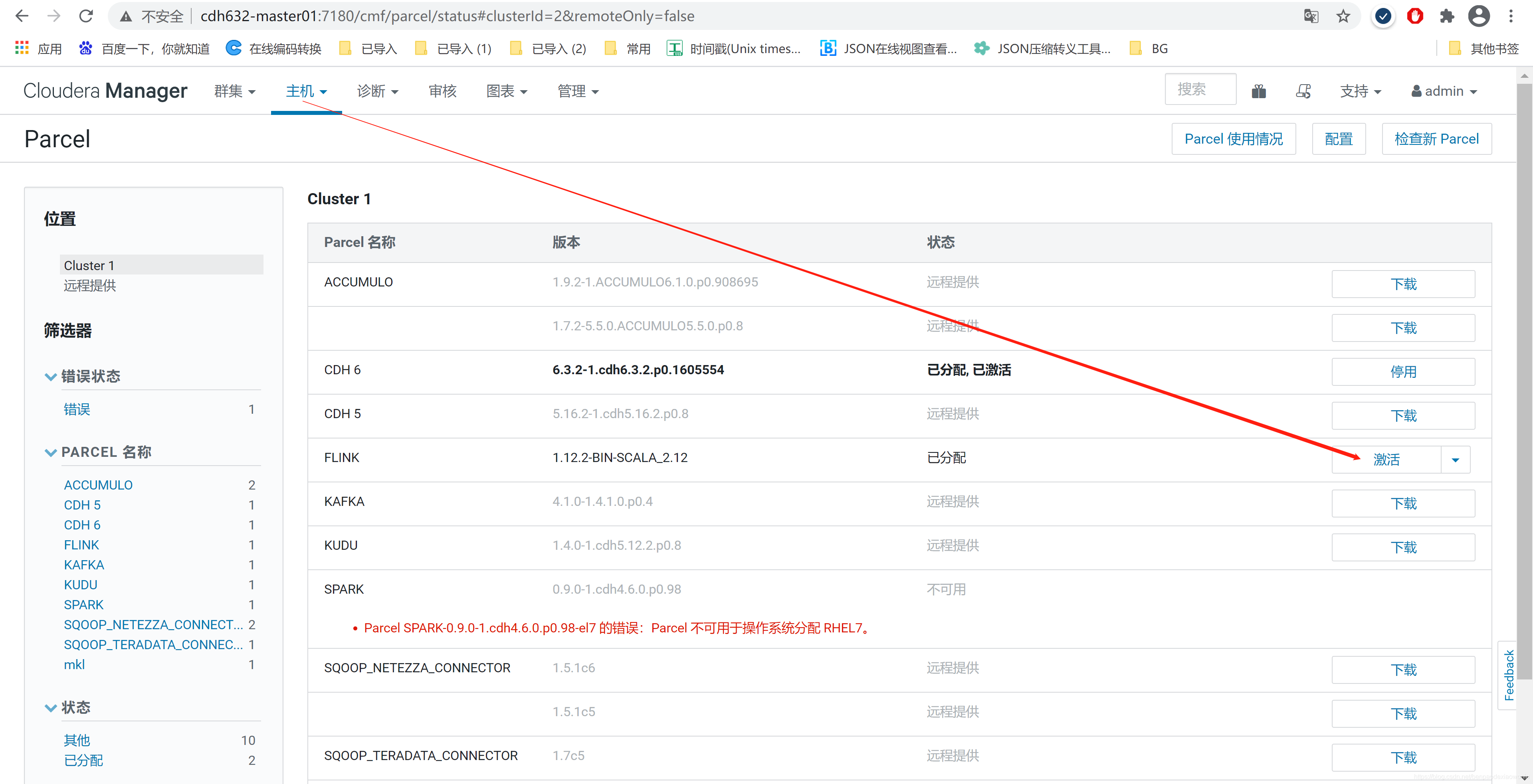Click the gift box icon in header
The image size is (1533, 784).
[1259, 91]
